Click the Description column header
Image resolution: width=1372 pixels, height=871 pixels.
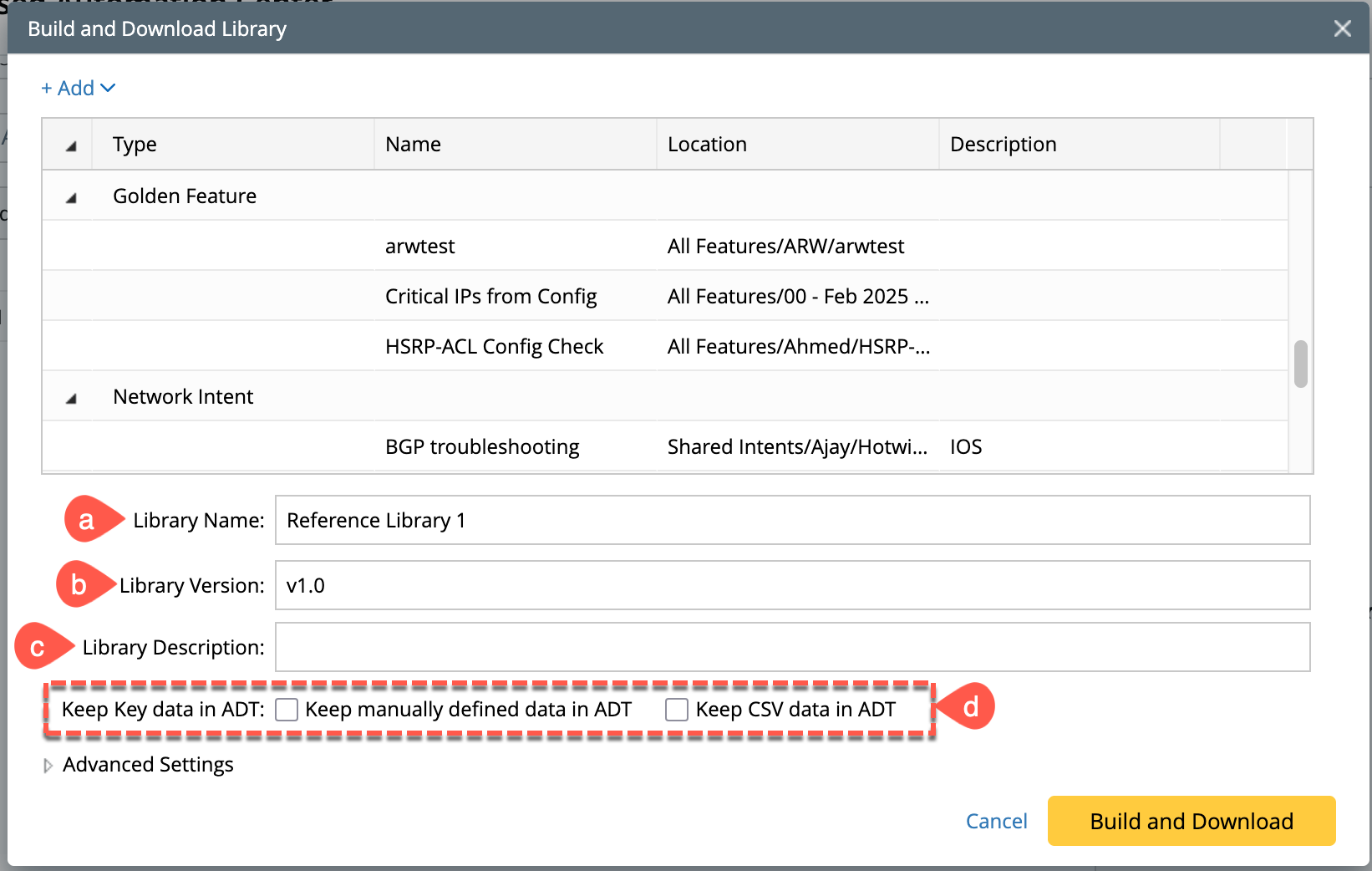pyautogui.click(x=1003, y=145)
